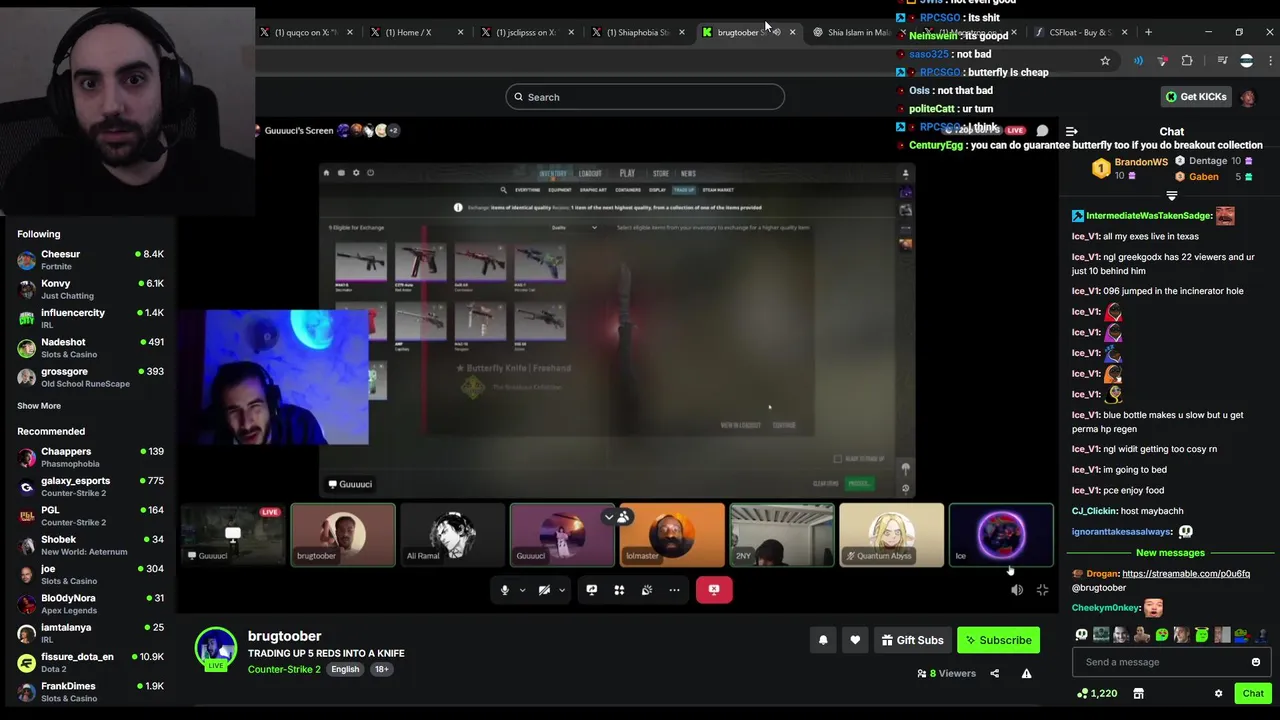Expand the gift leaderboard arrow under Gaben
The height and width of the screenshot is (720, 1280).
click(x=1172, y=196)
